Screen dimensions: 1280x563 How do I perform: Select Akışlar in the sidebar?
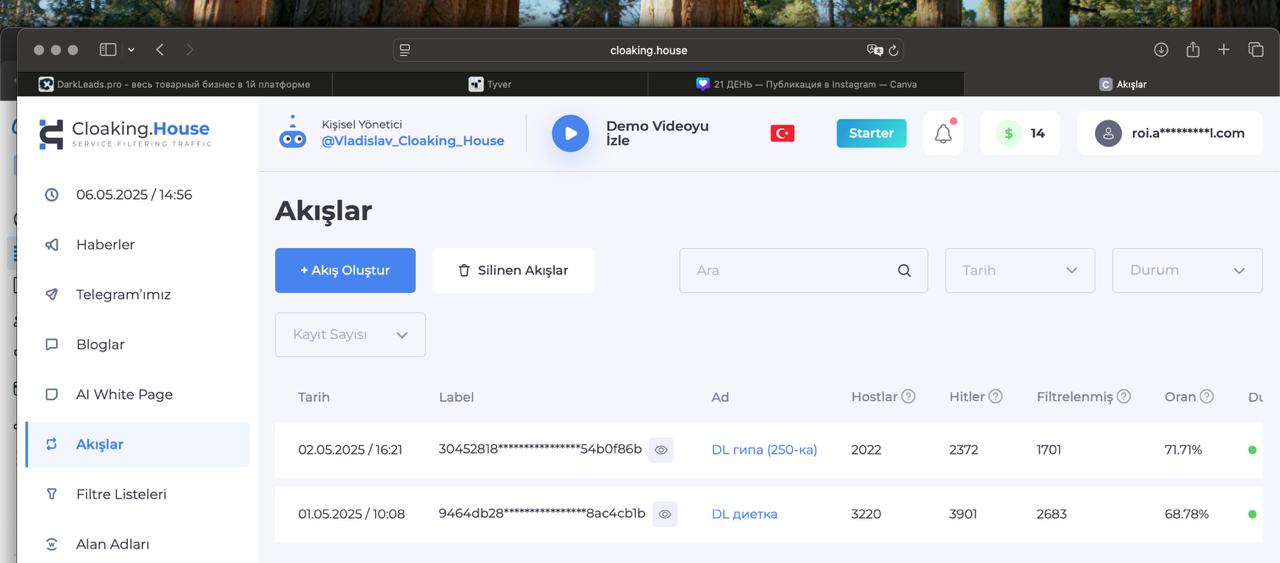point(137,444)
